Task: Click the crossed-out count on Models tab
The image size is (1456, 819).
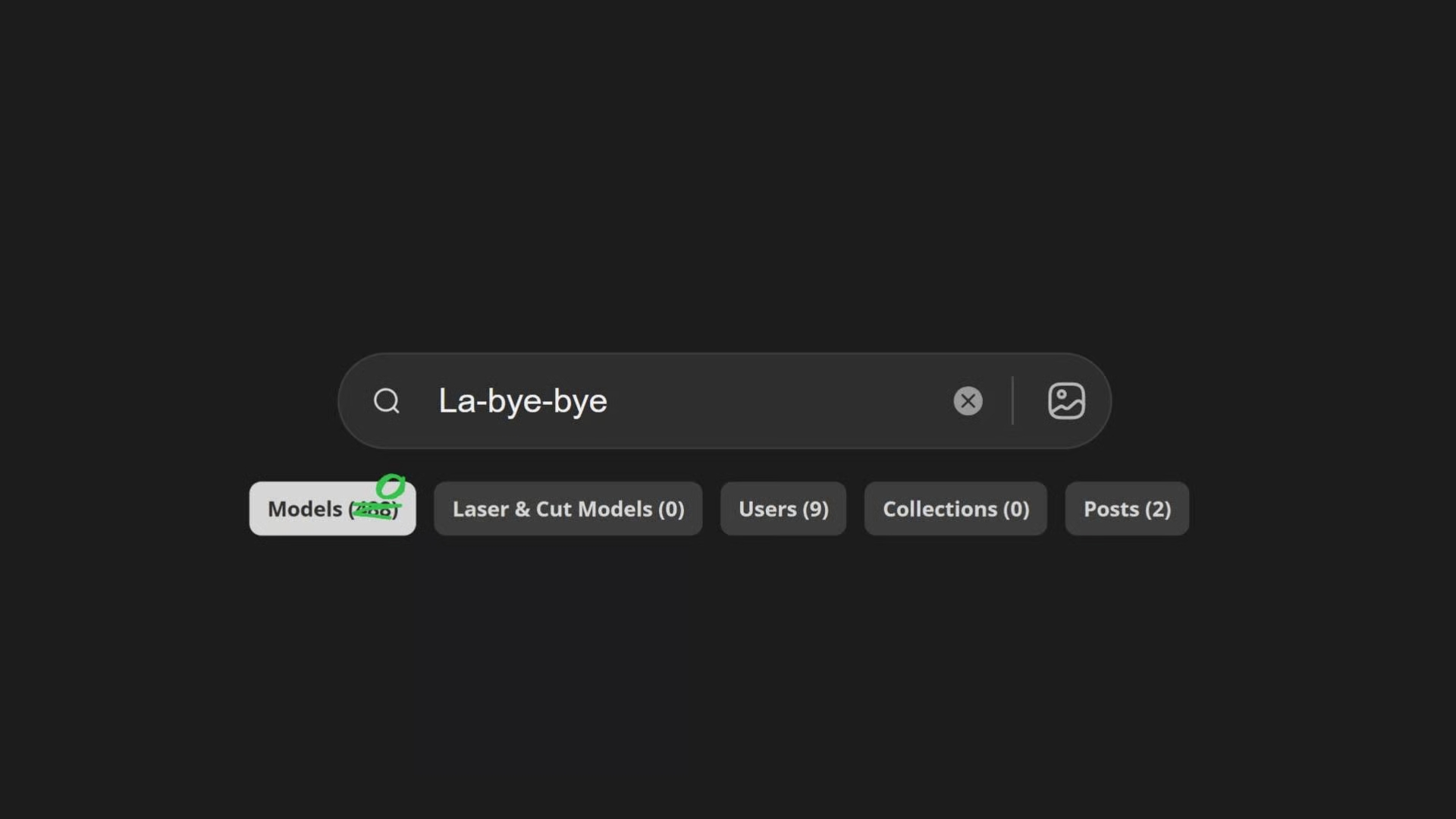Action: pos(374,510)
